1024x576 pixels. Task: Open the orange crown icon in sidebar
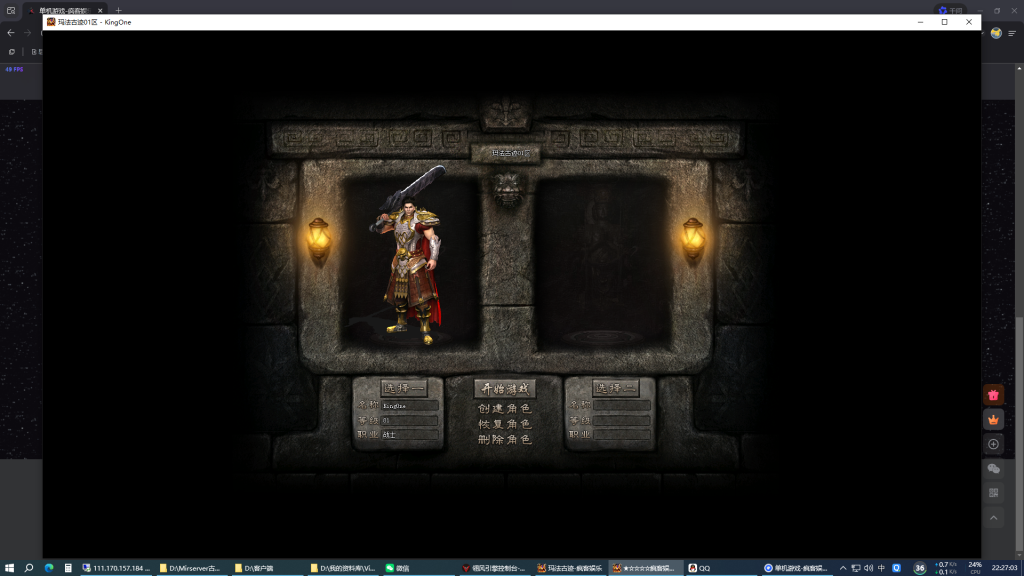(x=993, y=420)
